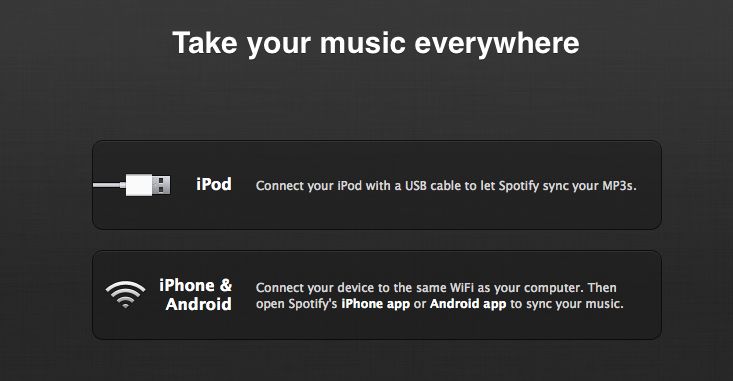Click the iPod USB sync description sentence
733x381 pixels.
(x=446, y=186)
